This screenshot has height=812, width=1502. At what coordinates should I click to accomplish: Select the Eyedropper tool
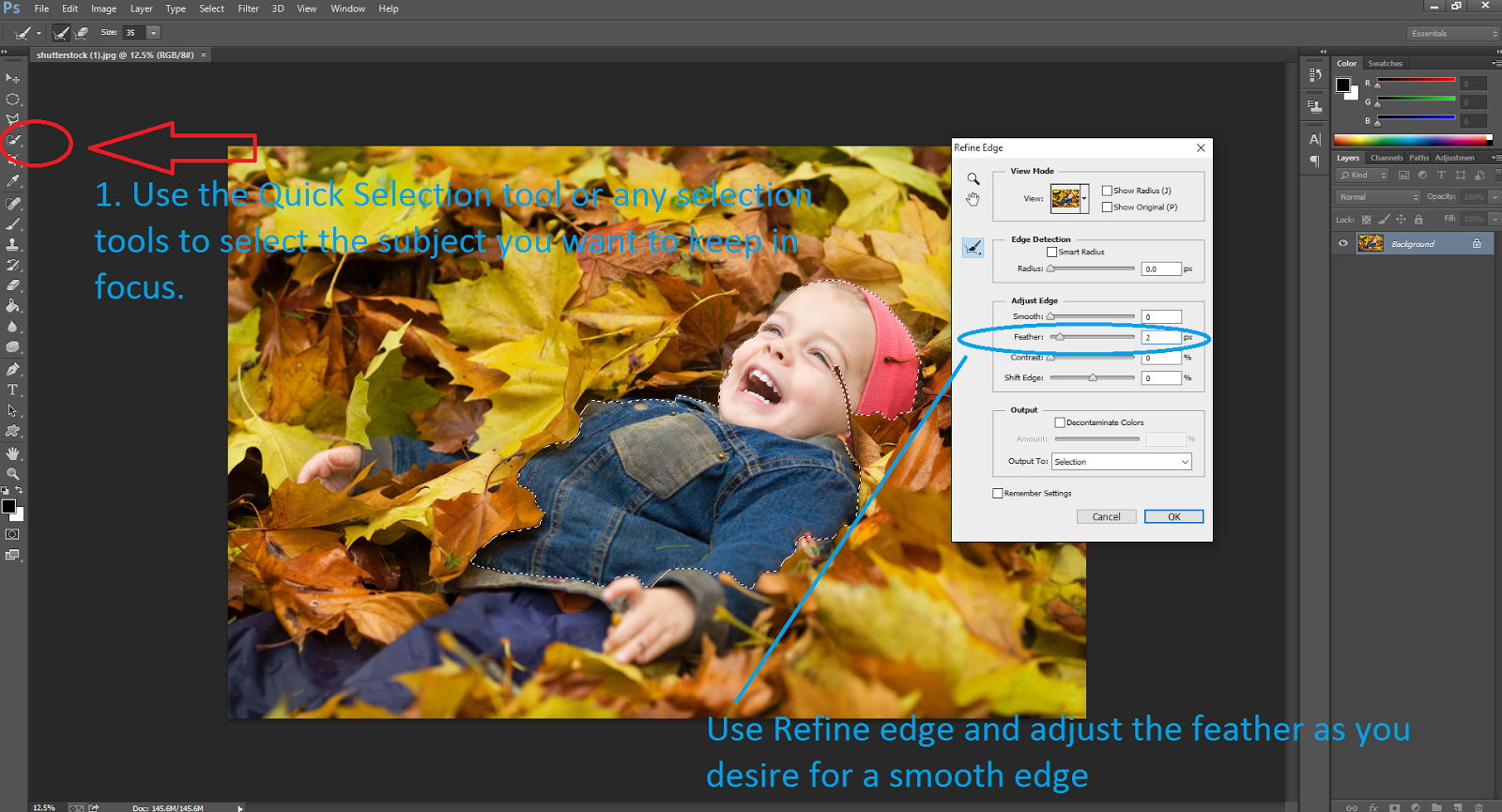coord(12,180)
